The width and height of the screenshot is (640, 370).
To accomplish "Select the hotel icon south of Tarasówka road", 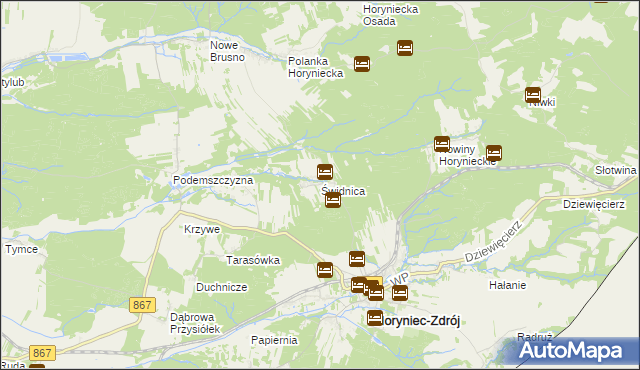I will (x=325, y=270).
